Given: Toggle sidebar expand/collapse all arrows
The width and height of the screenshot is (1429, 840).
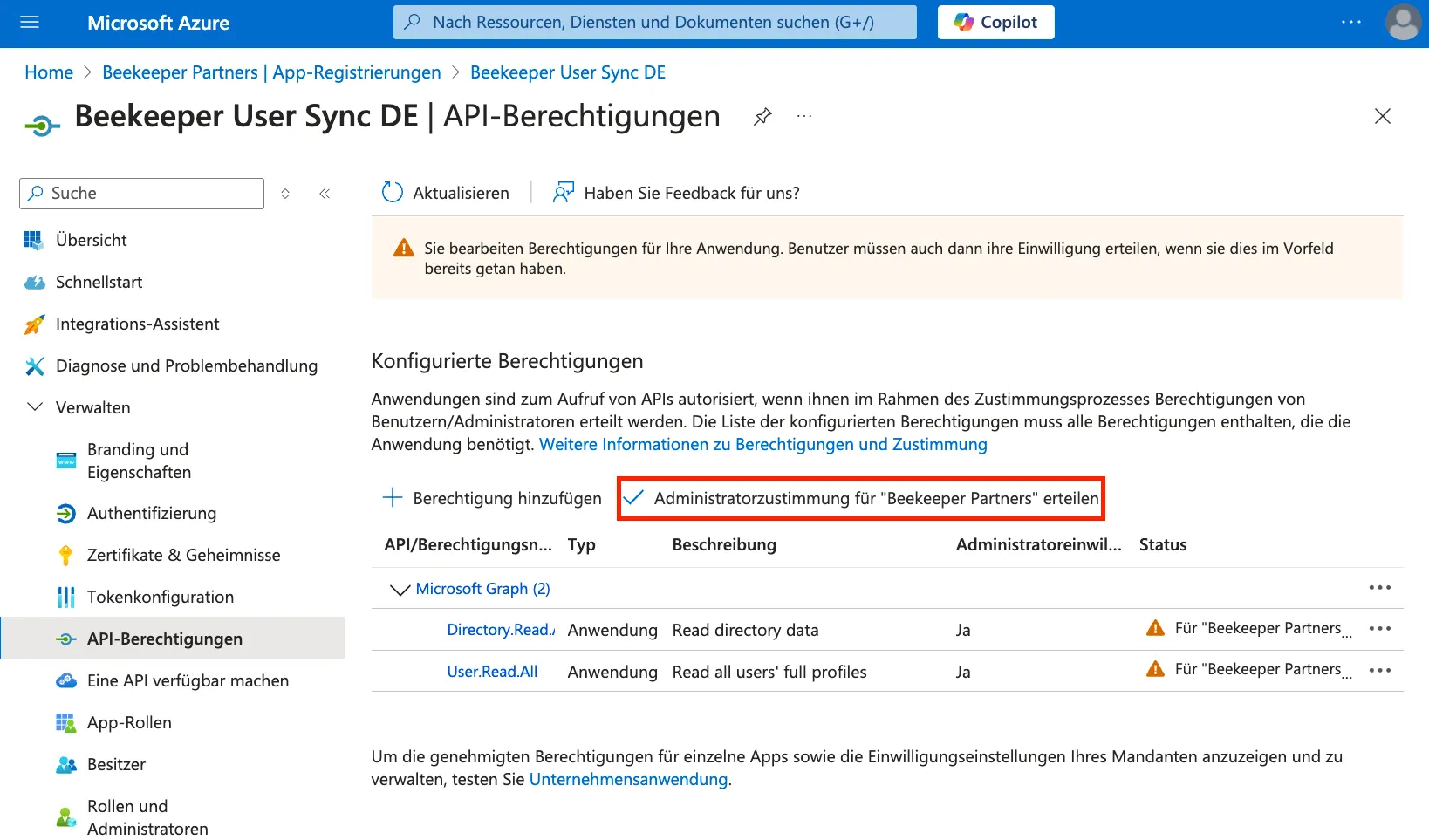Looking at the screenshot, I should 285,194.
